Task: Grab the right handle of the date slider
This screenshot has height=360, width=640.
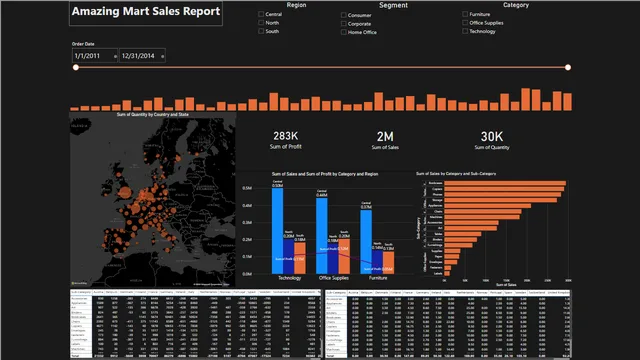Action: (568, 67)
